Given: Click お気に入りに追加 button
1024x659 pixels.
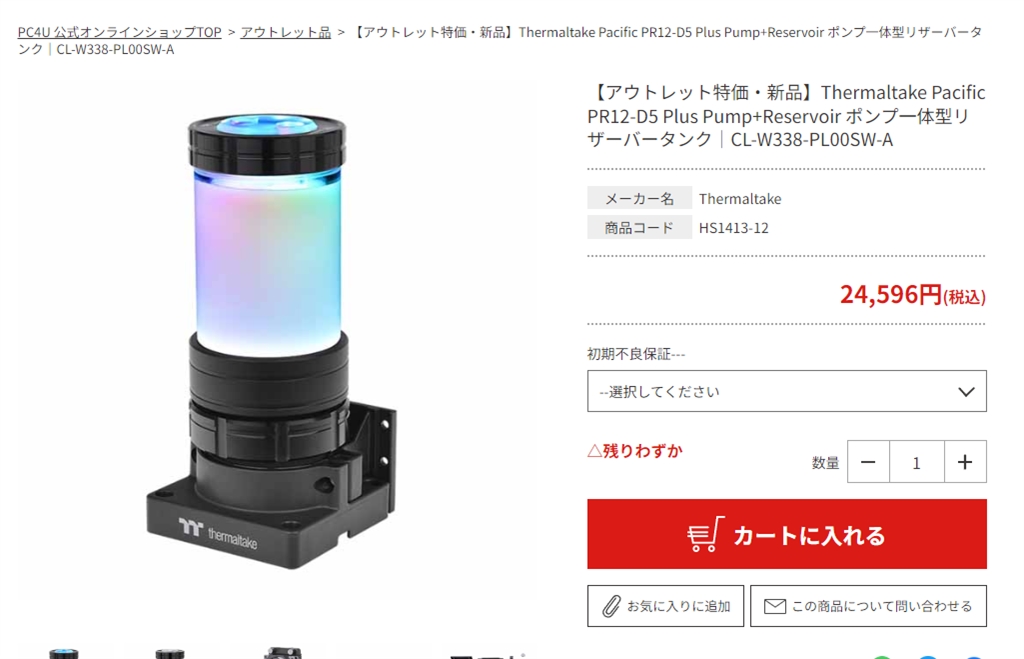Looking at the screenshot, I should coord(665,606).
